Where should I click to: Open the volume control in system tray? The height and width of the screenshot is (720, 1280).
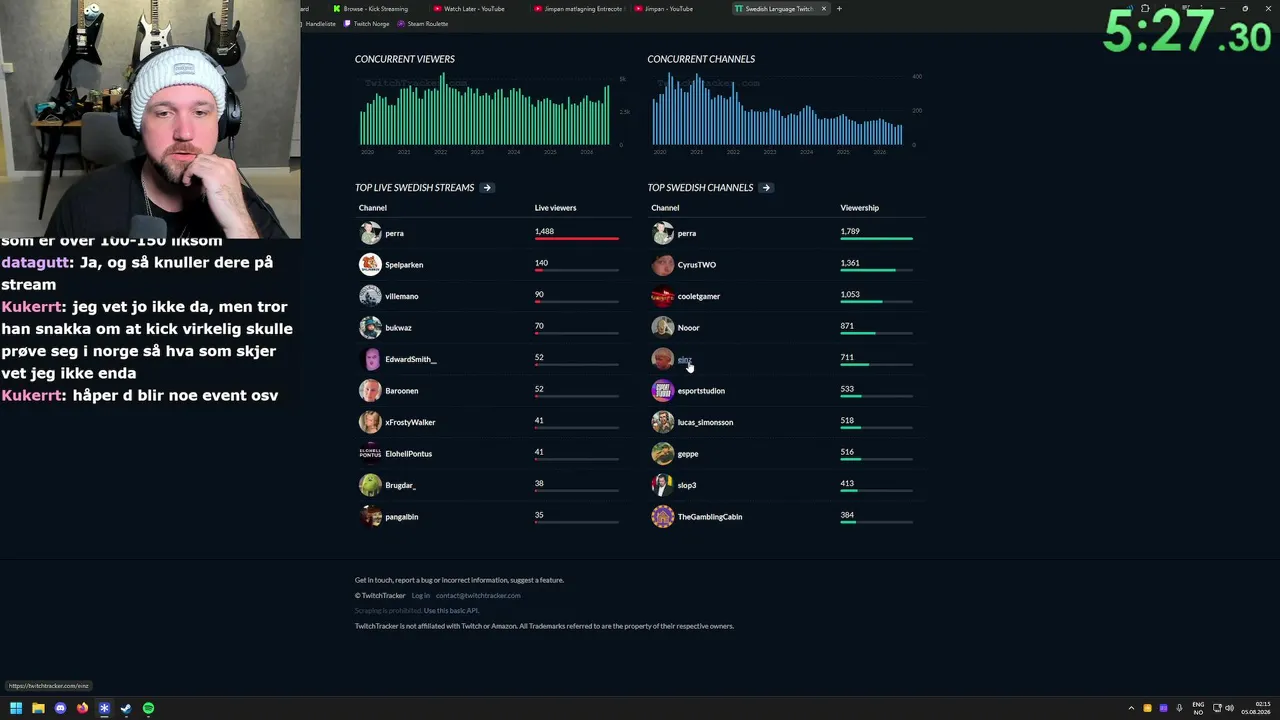[x=1229, y=708]
